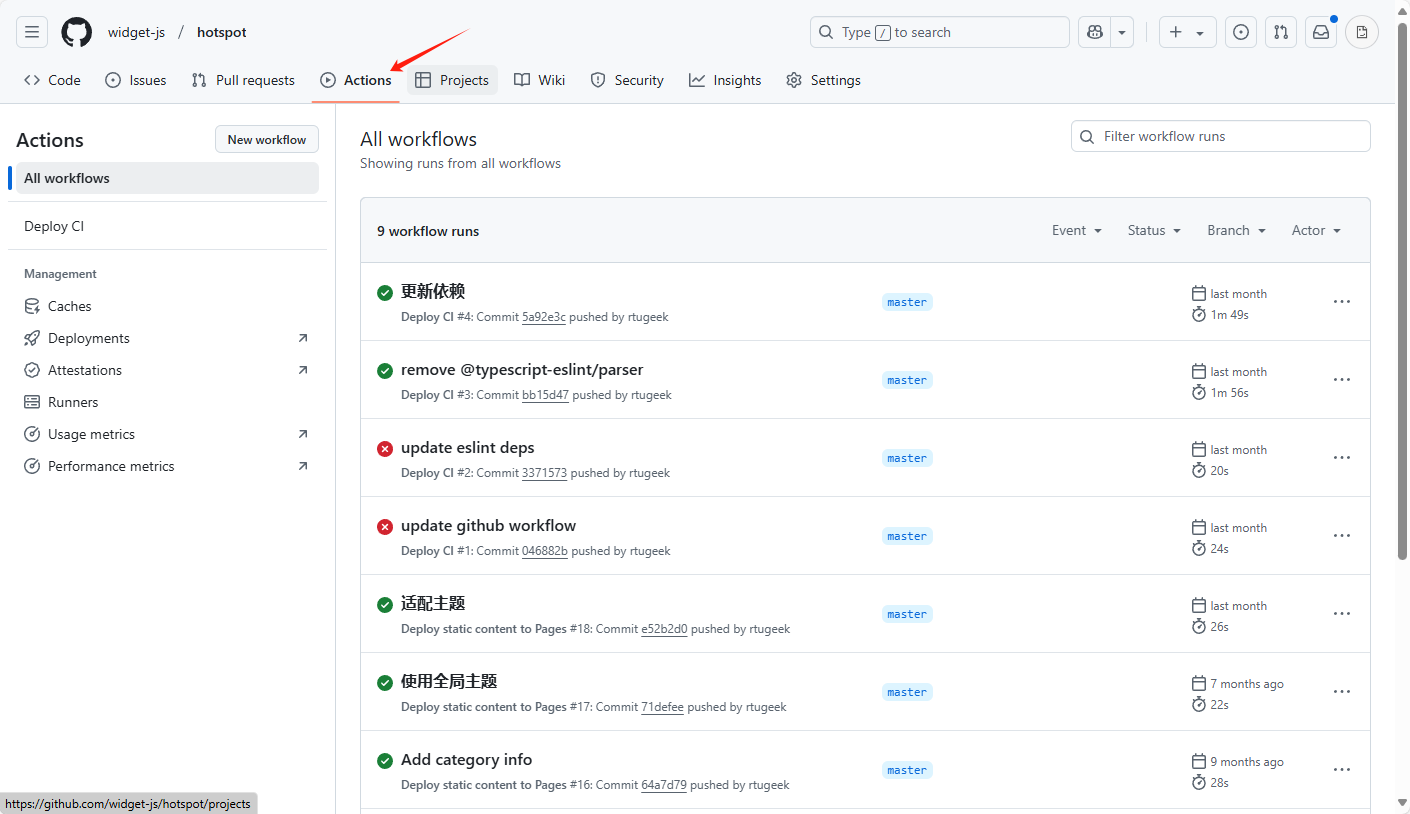Open the Pull requests tab
Viewport: 1410px width, 814px height.
point(243,80)
